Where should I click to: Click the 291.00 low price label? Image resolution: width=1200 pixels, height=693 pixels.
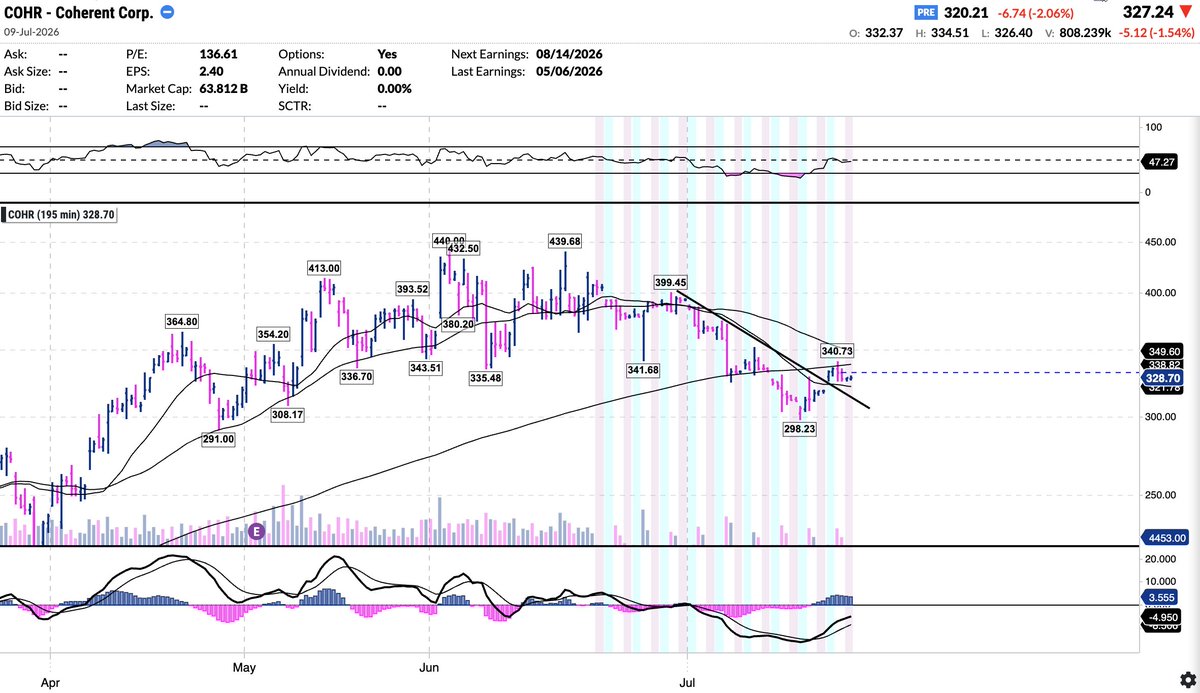(218, 439)
